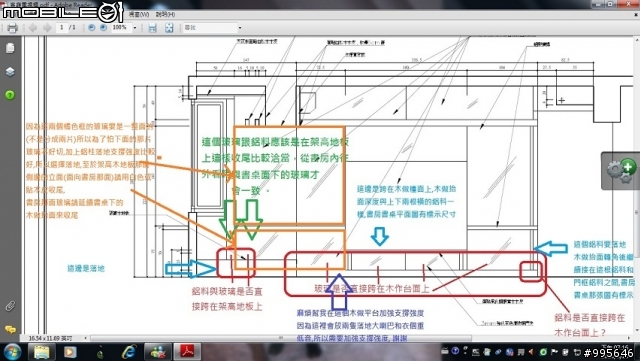
Task: Click the zoom out button
Action: [91, 27]
